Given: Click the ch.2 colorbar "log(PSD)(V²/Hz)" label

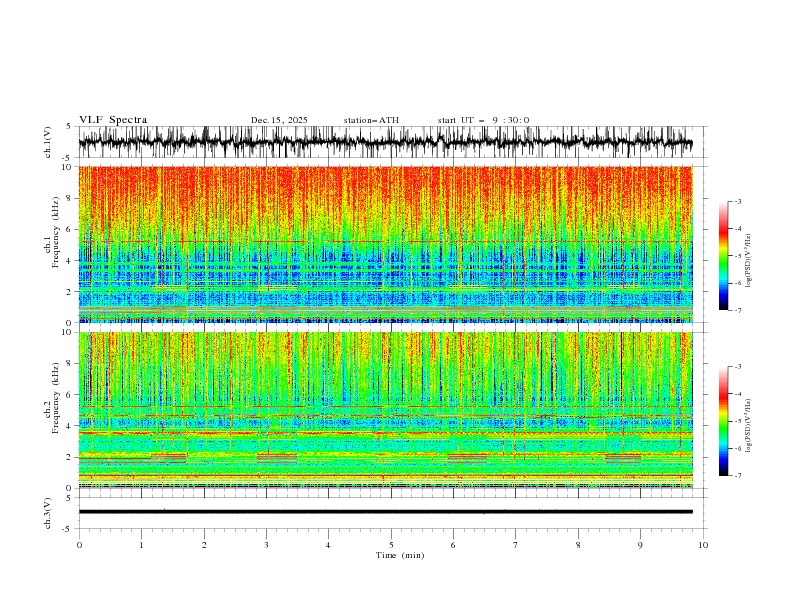Looking at the screenshot, I should pyautogui.click(x=748, y=426).
